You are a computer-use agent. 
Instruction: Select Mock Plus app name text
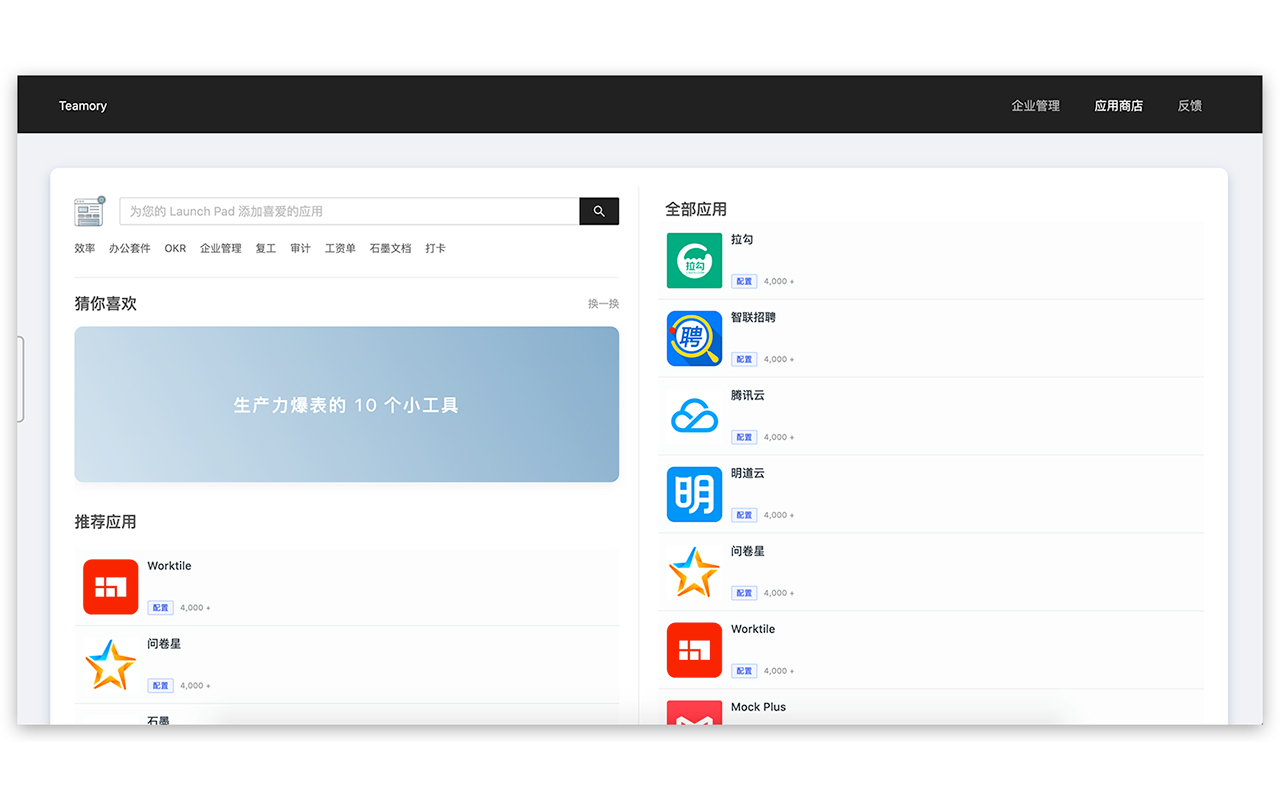(758, 707)
